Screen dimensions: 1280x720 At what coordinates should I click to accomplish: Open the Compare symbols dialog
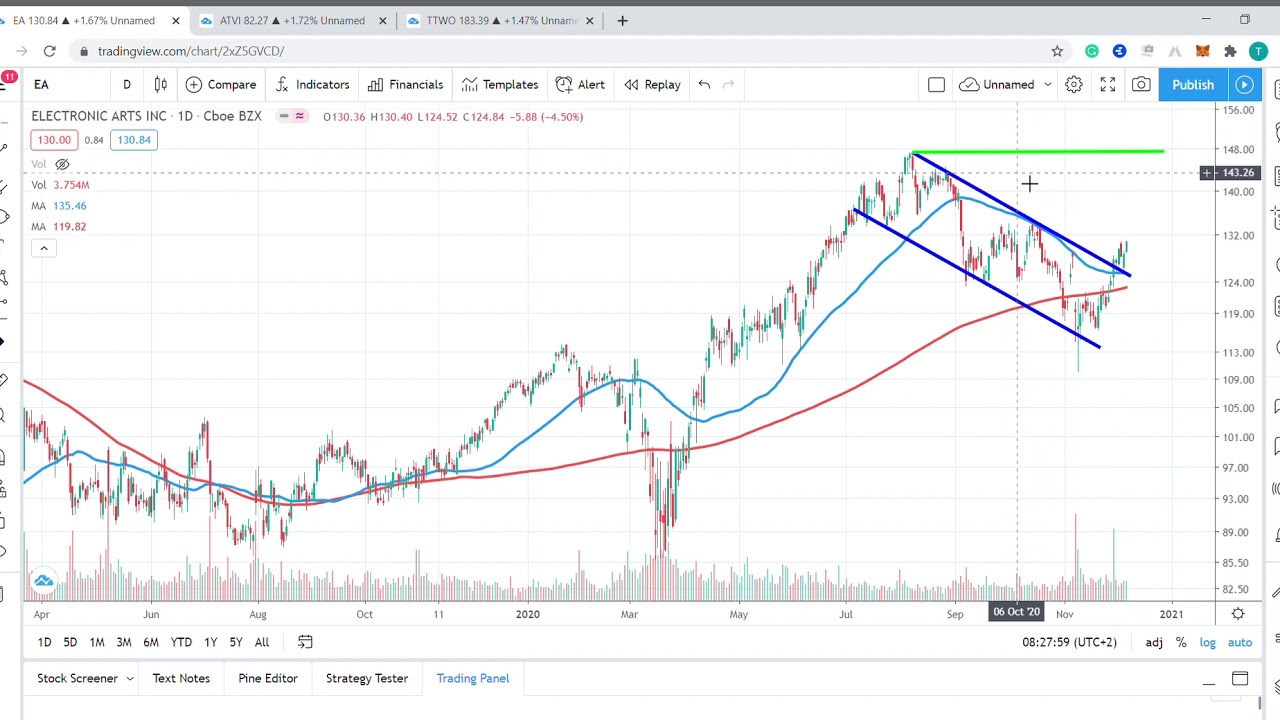pos(221,85)
